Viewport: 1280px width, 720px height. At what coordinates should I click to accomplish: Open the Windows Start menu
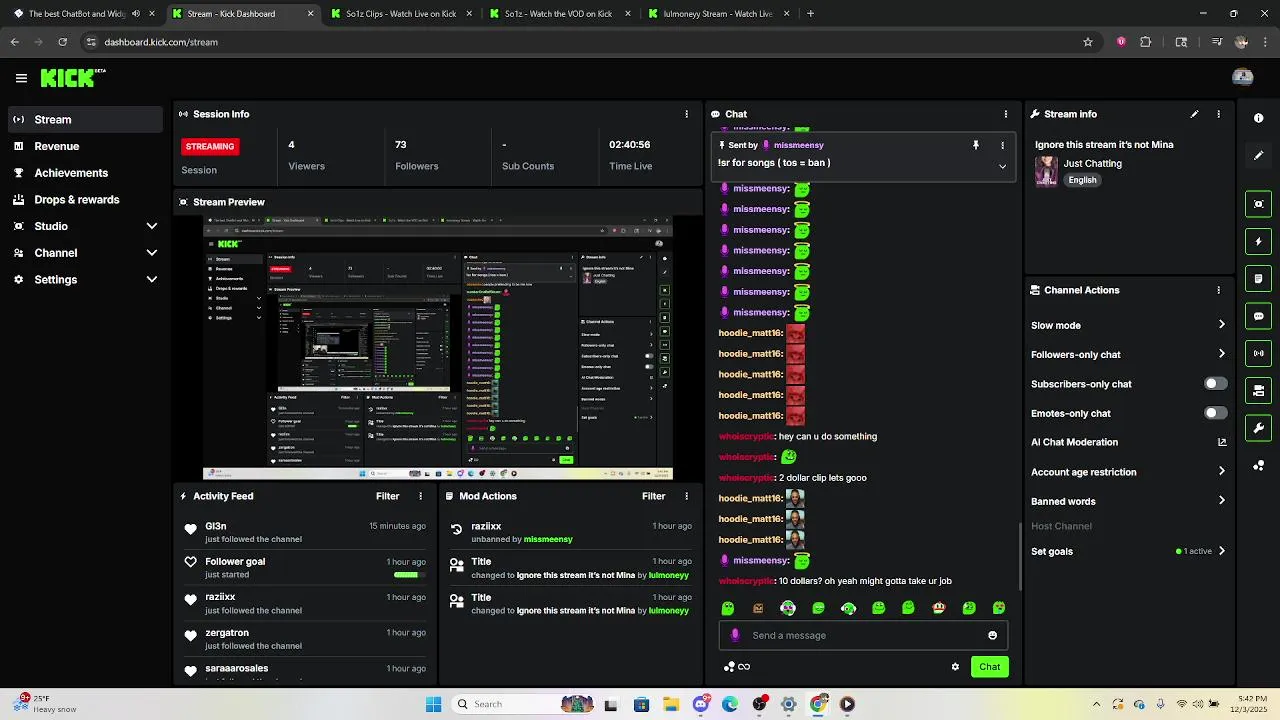point(433,704)
